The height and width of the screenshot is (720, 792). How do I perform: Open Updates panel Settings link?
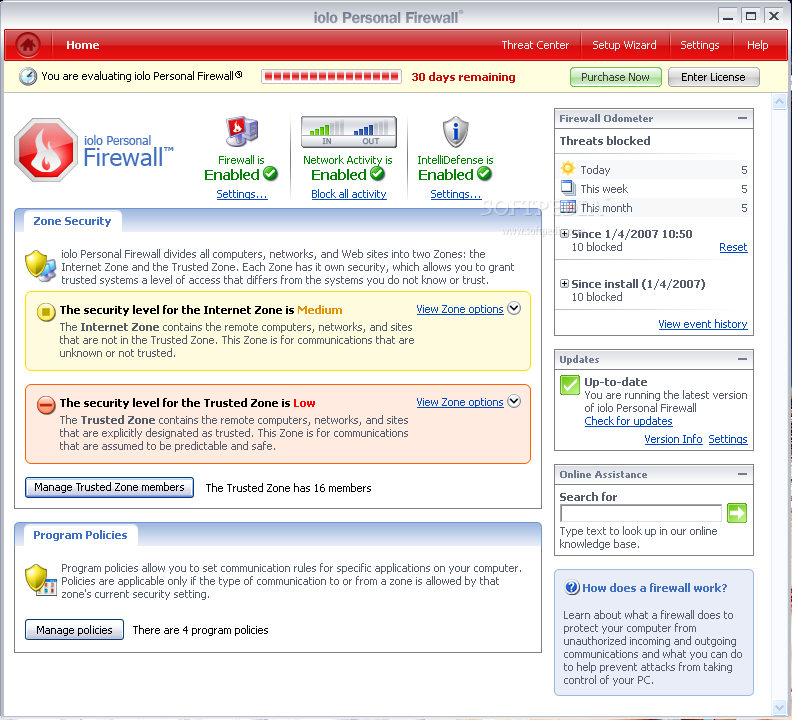click(x=728, y=439)
